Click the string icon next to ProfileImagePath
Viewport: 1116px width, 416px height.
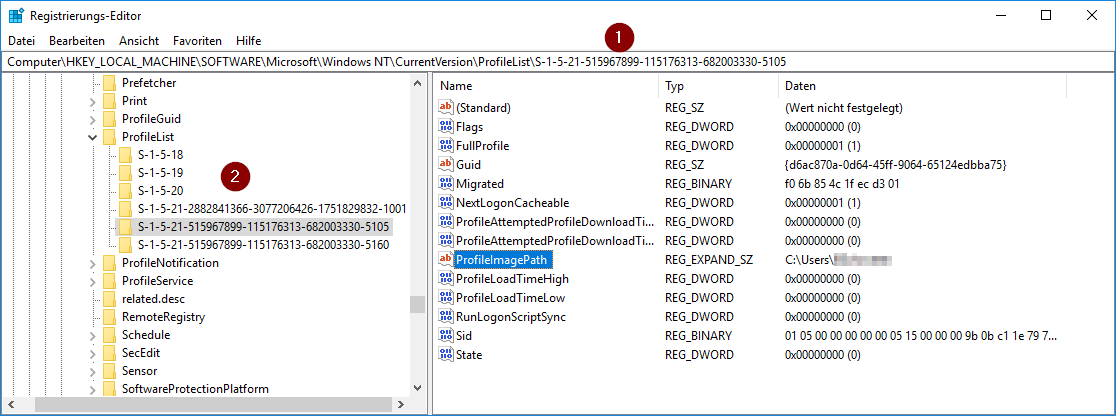pyautogui.click(x=446, y=260)
